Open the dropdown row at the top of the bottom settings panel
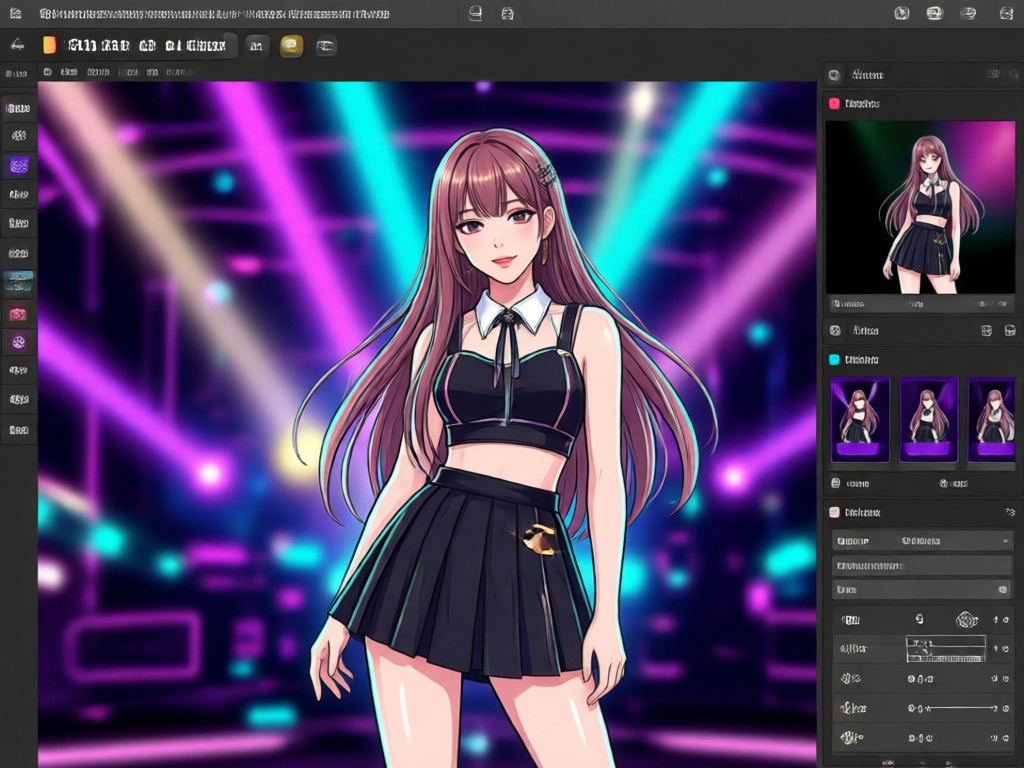This screenshot has width=1024, height=768. 922,541
